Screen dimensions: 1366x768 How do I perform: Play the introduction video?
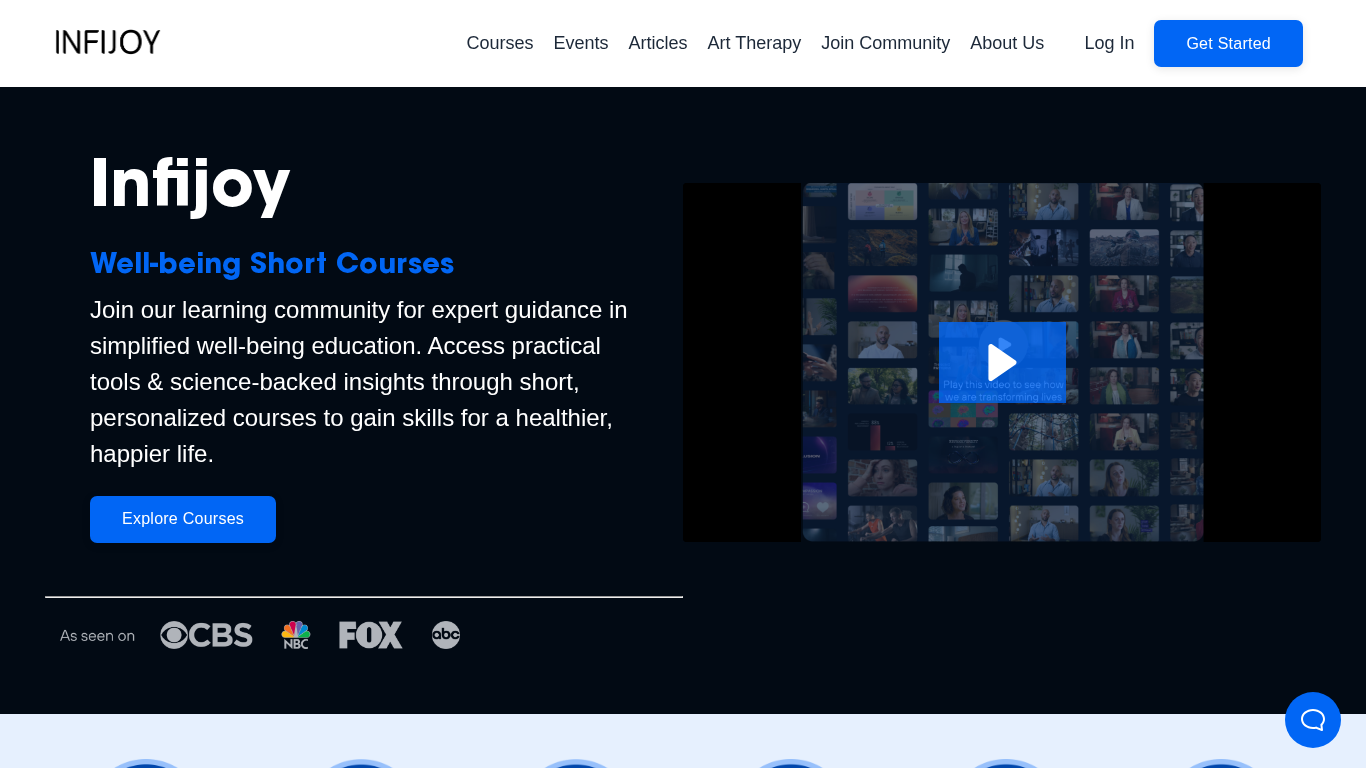tap(1002, 362)
